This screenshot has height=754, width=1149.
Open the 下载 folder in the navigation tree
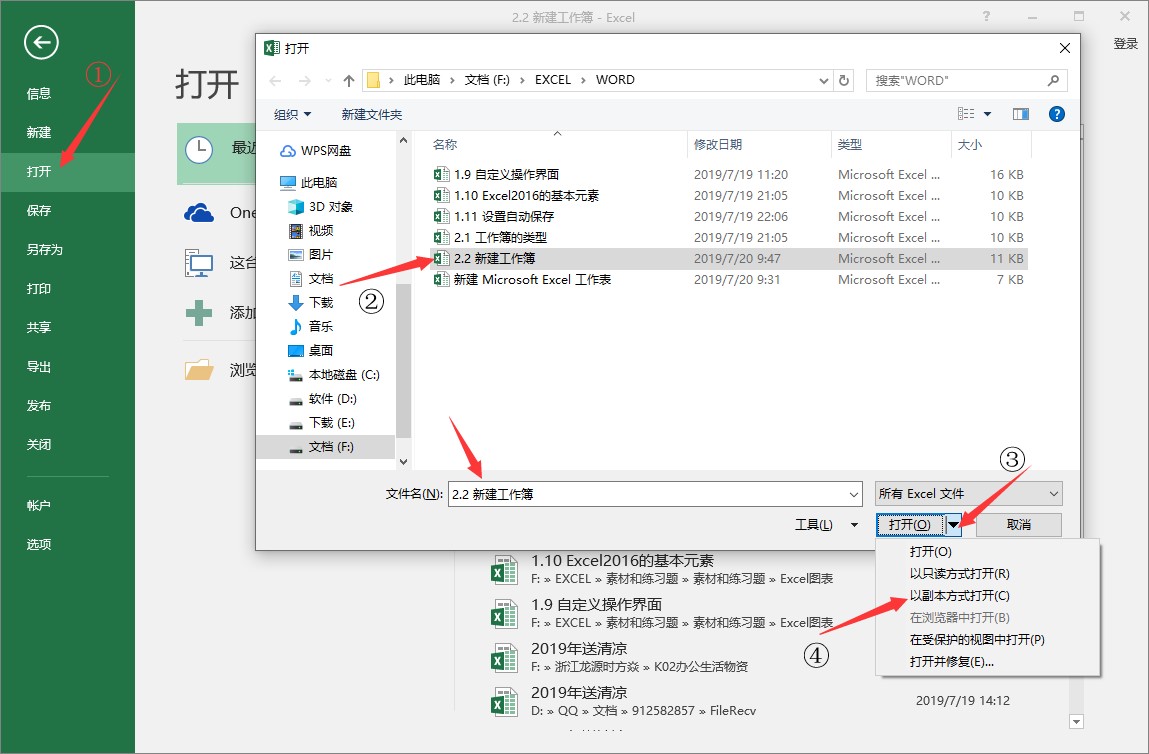320,302
